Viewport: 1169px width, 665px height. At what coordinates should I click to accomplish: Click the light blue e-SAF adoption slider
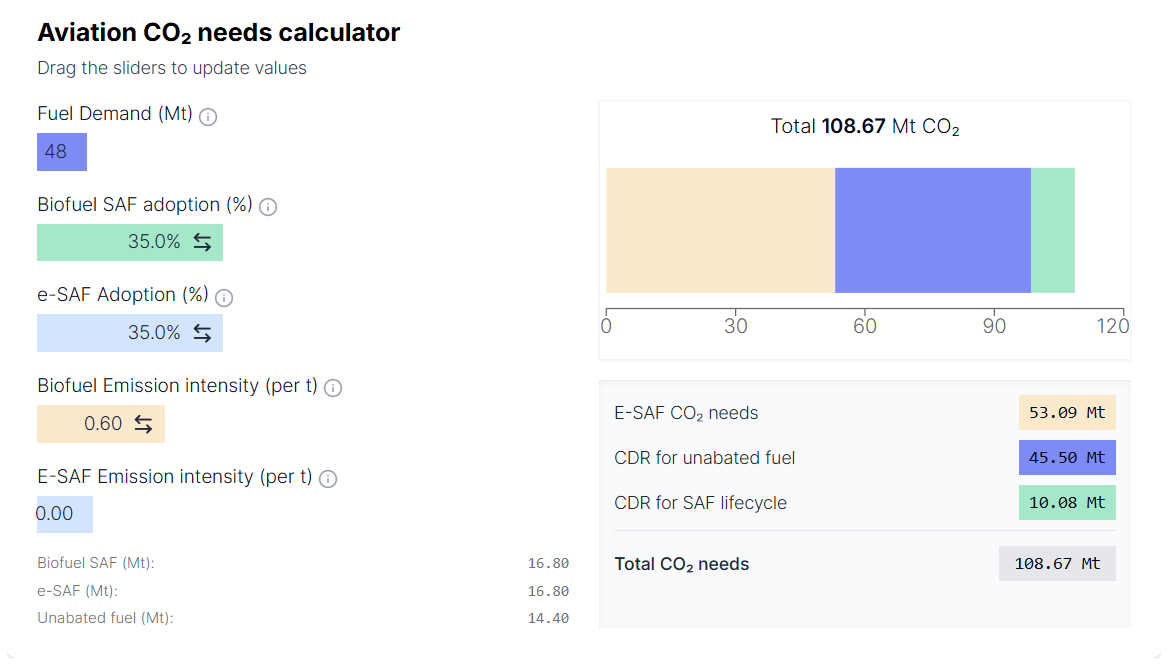pos(130,332)
